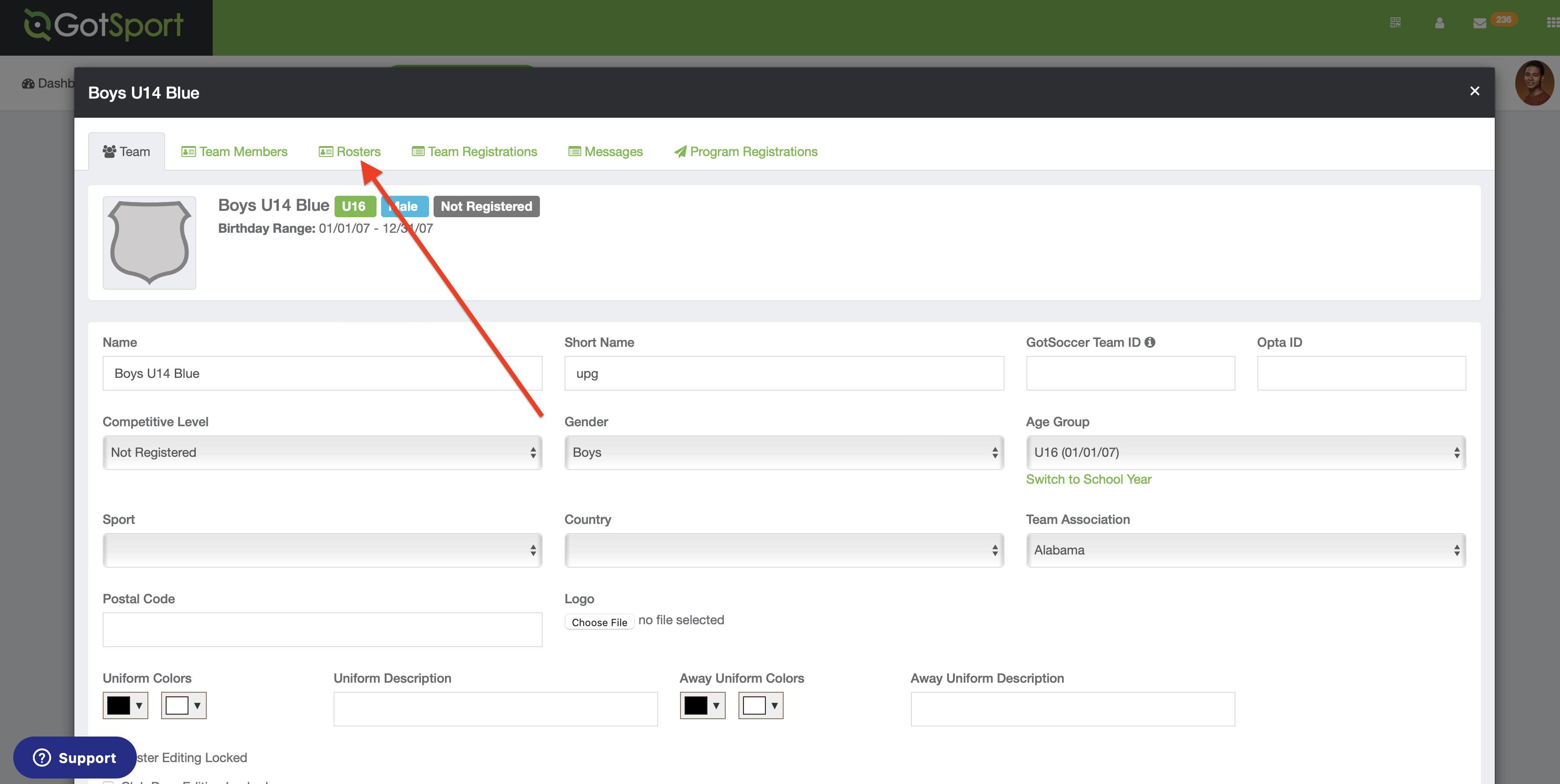Open the Age Group dropdown

click(1245, 452)
